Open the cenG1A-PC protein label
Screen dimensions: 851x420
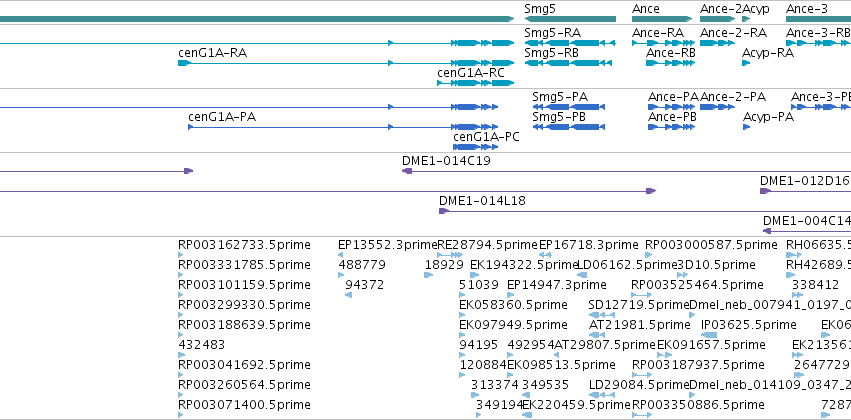point(486,137)
